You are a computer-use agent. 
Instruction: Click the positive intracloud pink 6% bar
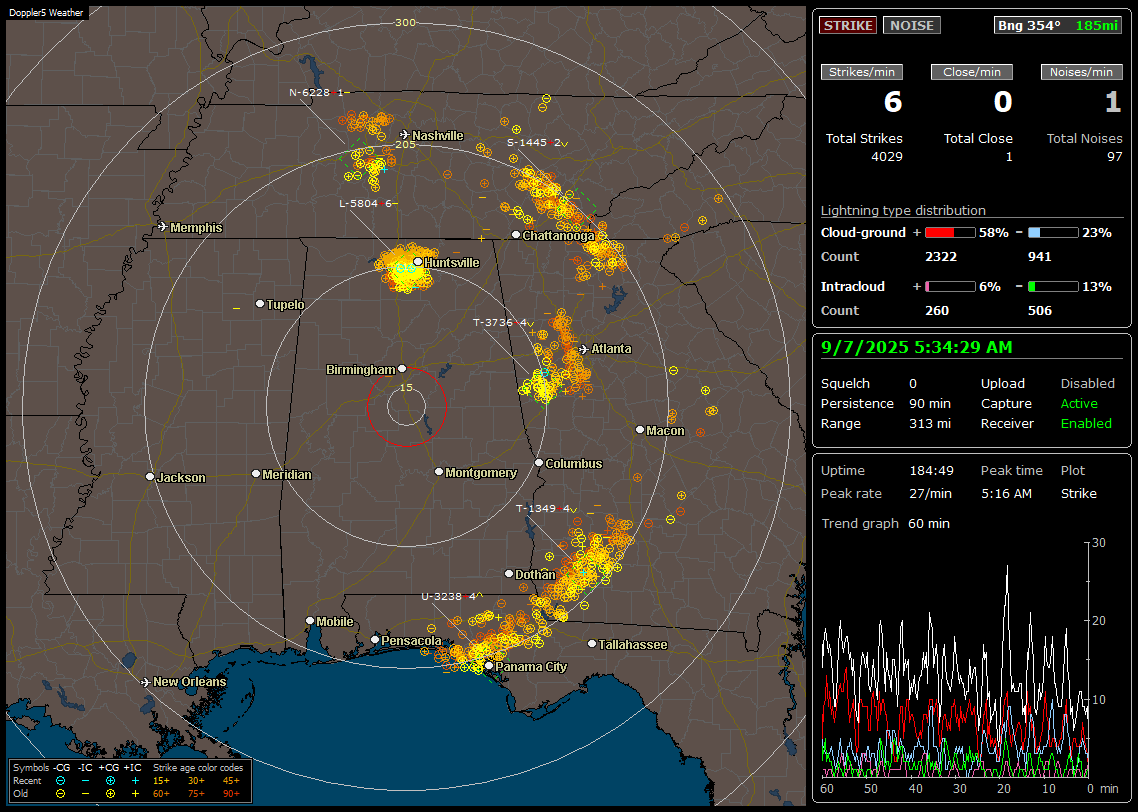(950, 287)
